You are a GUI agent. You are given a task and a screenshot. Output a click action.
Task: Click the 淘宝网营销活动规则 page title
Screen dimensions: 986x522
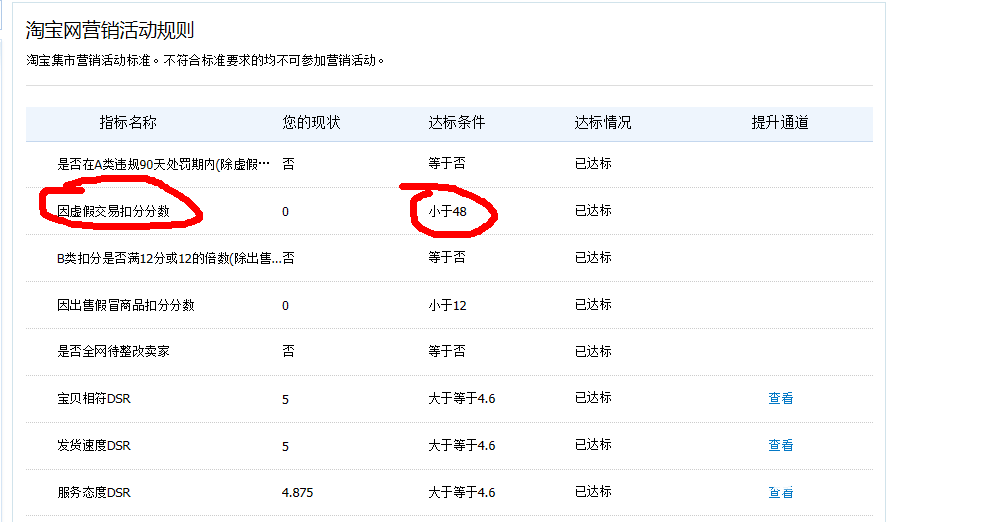coord(110,31)
